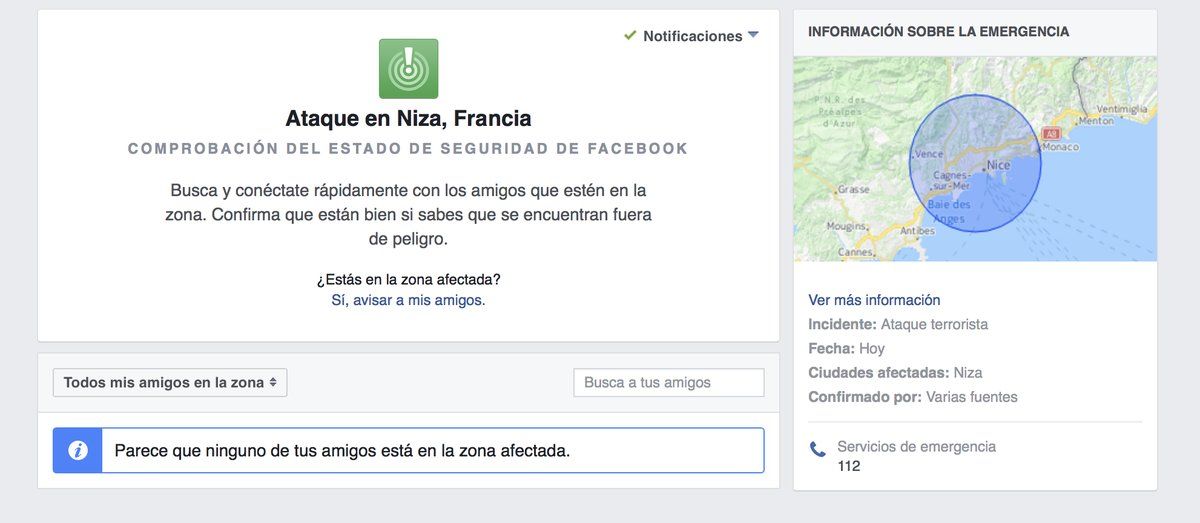Click the 112 emergency number

pyautogui.click(x=849, y=466)
